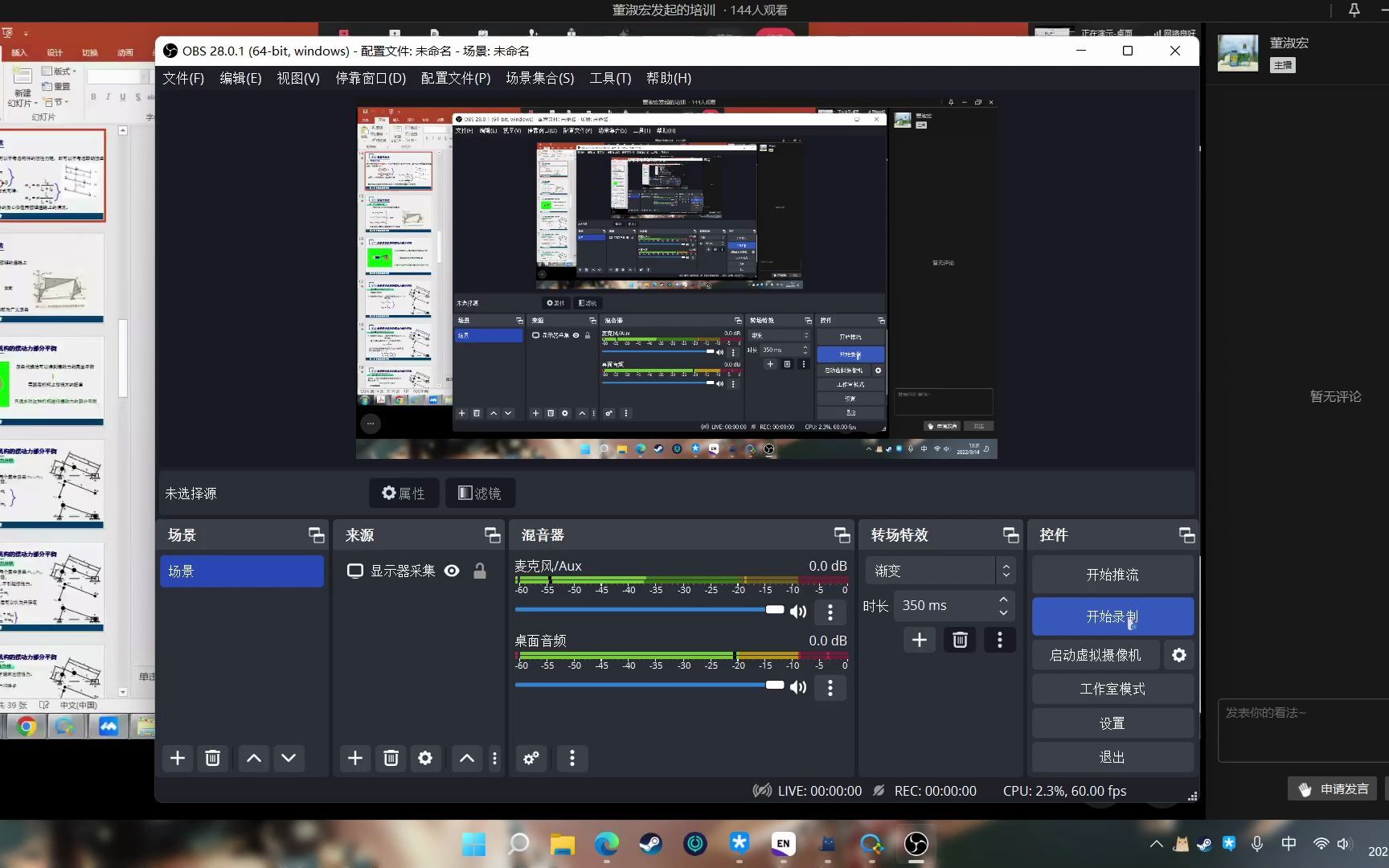Screen dimensions: 1389x868
Task: Select 显示器采集 source row
Action: pos(418,571)
